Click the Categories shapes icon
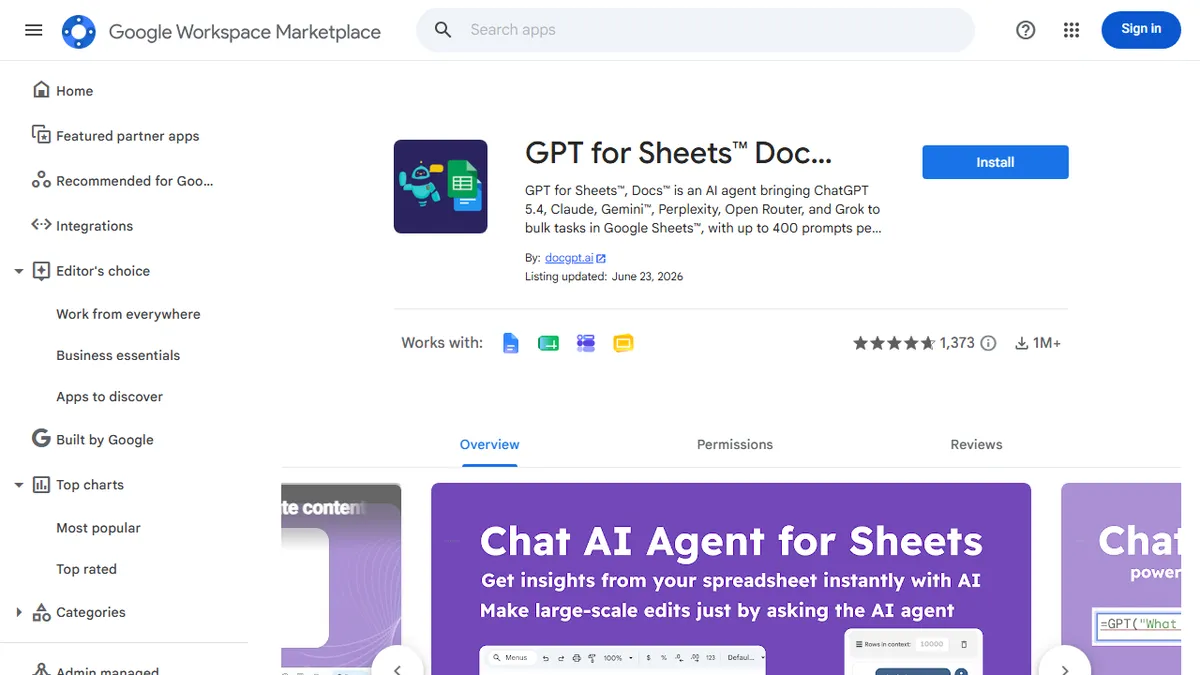 click(x=41, y=612)
